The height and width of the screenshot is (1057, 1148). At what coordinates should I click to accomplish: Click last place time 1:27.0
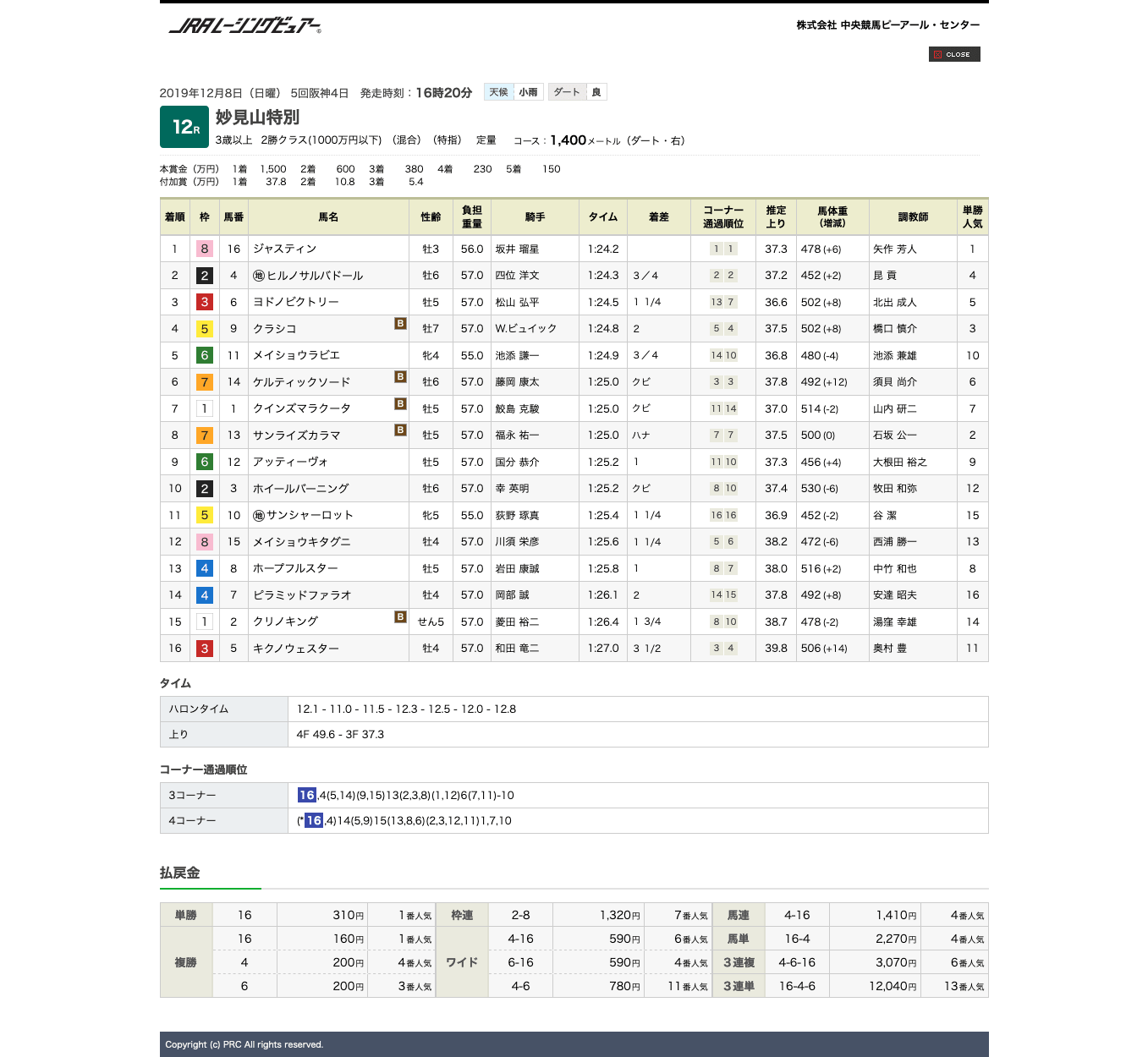click(603, 649)
